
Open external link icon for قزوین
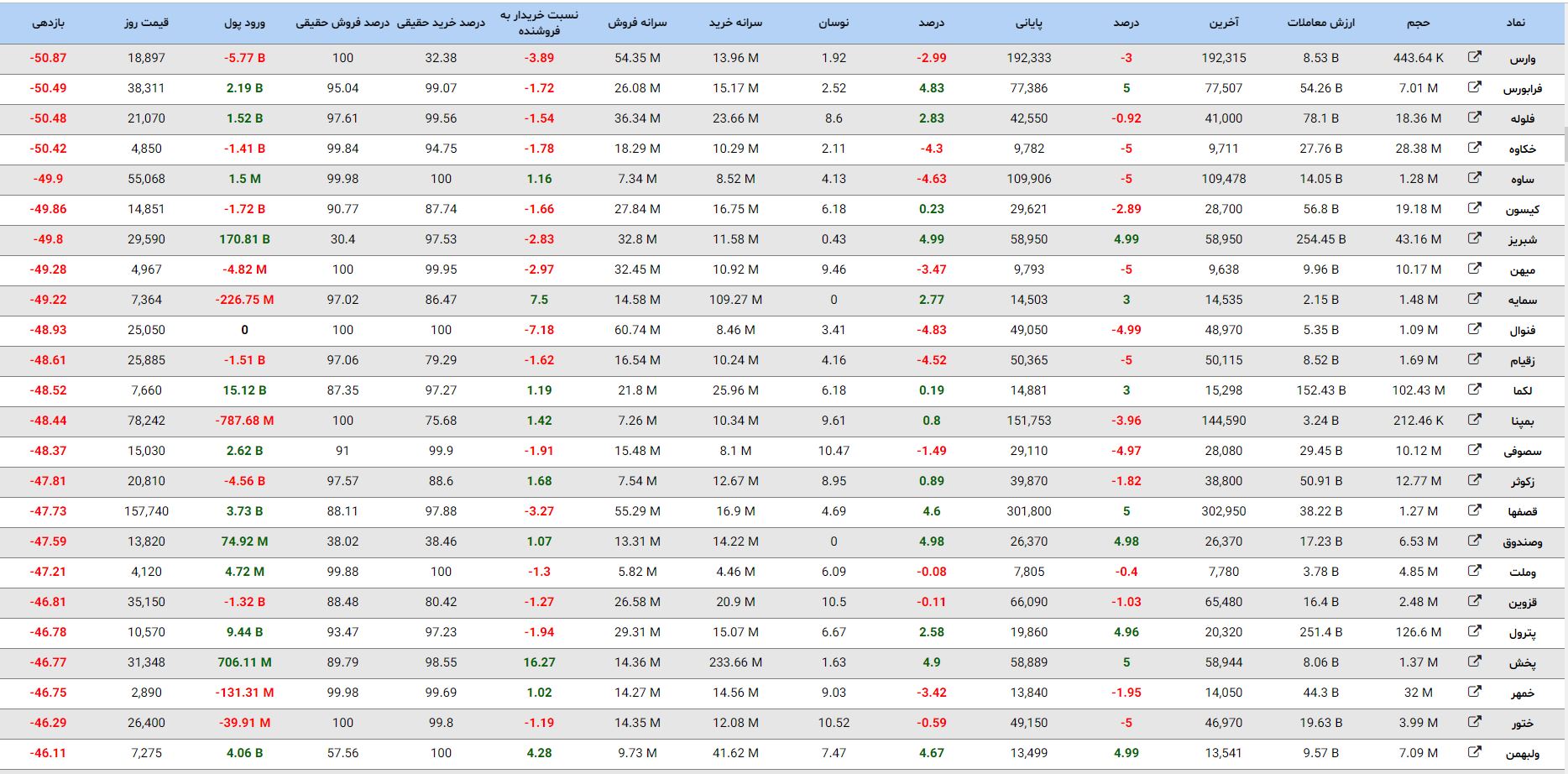(x=1475, y=601)
